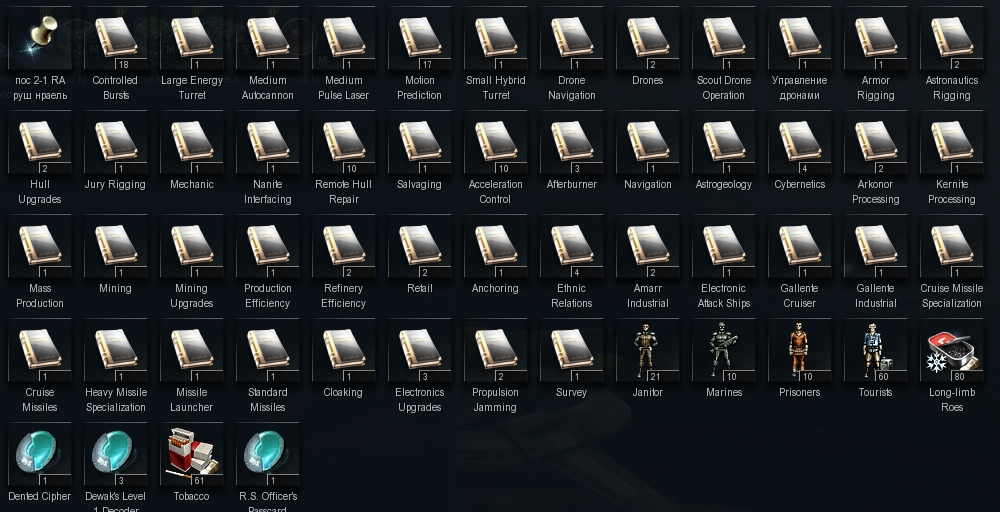Select the Gallente Industrial skillbook
This screenshot has width=1000, height=512.
(x=876, y=245)
